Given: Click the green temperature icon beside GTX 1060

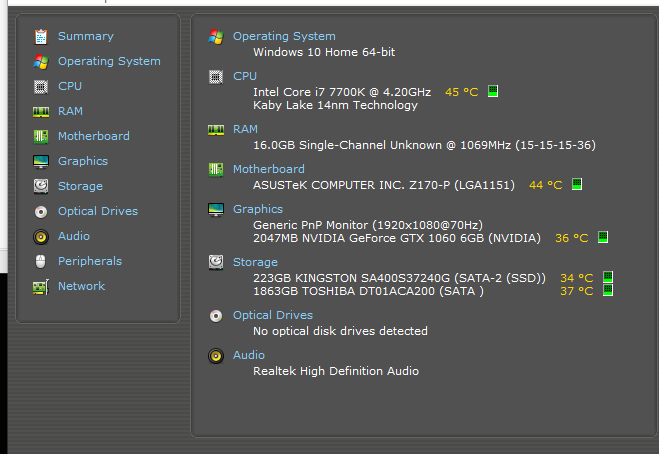Looking at the screenshot, I should tap(603, 238).
